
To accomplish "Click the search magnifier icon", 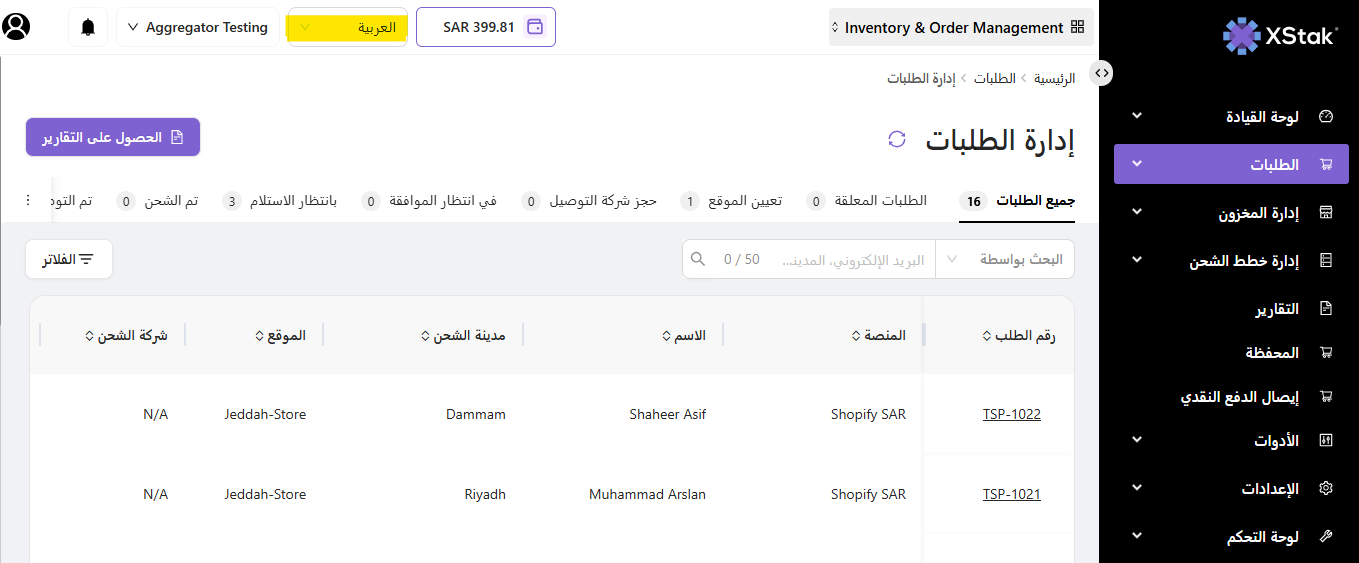I will coord(698,259).
